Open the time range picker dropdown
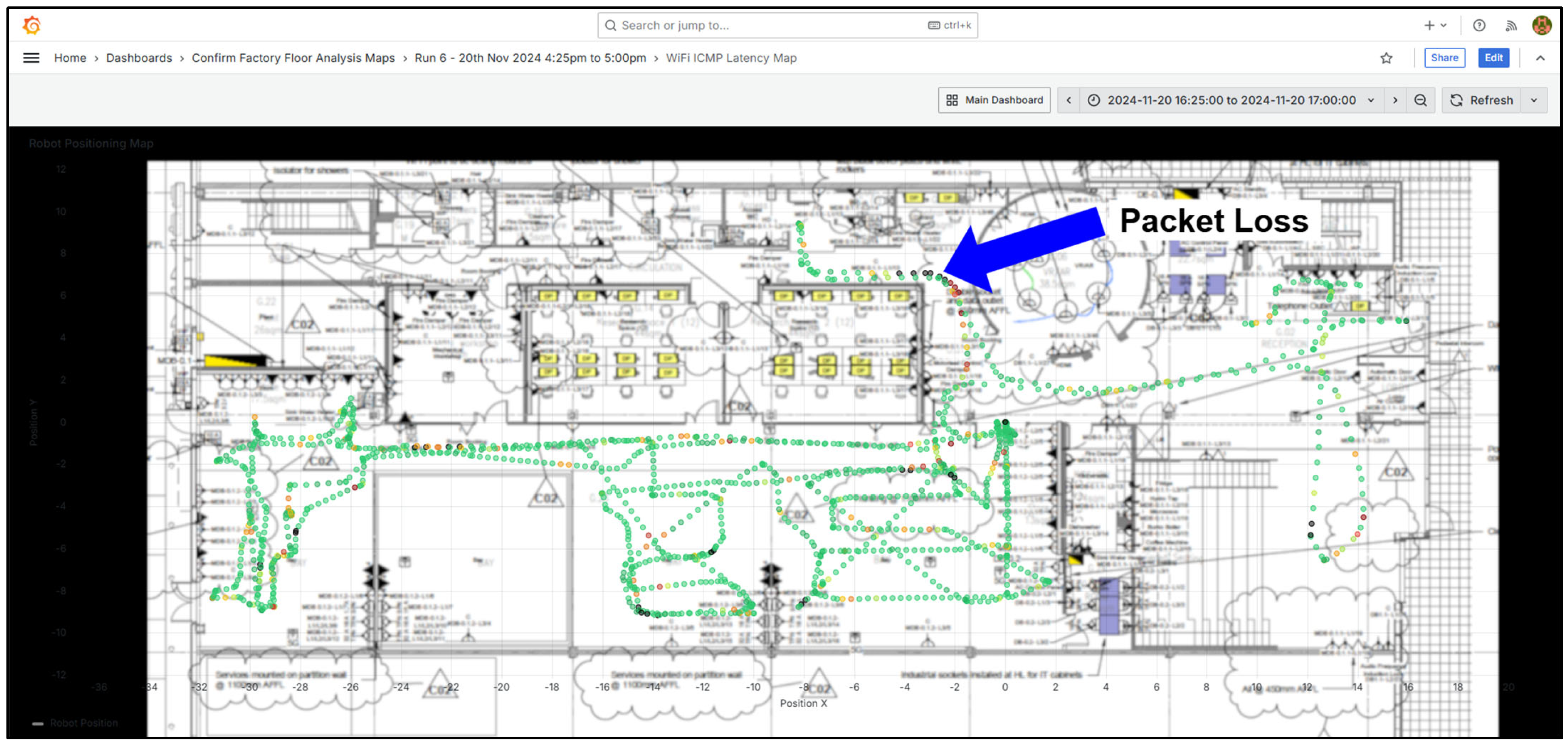The image size is (1568, 745). point(1231,100)
